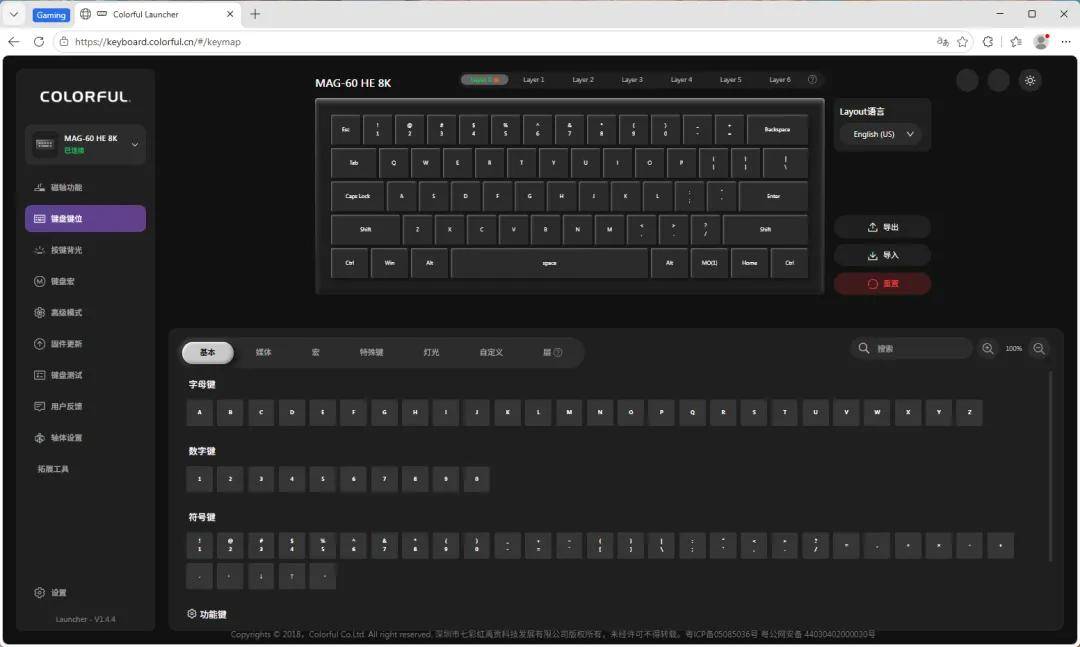
Task: Open the browser tab list chevron
Action: coord(13,14)
